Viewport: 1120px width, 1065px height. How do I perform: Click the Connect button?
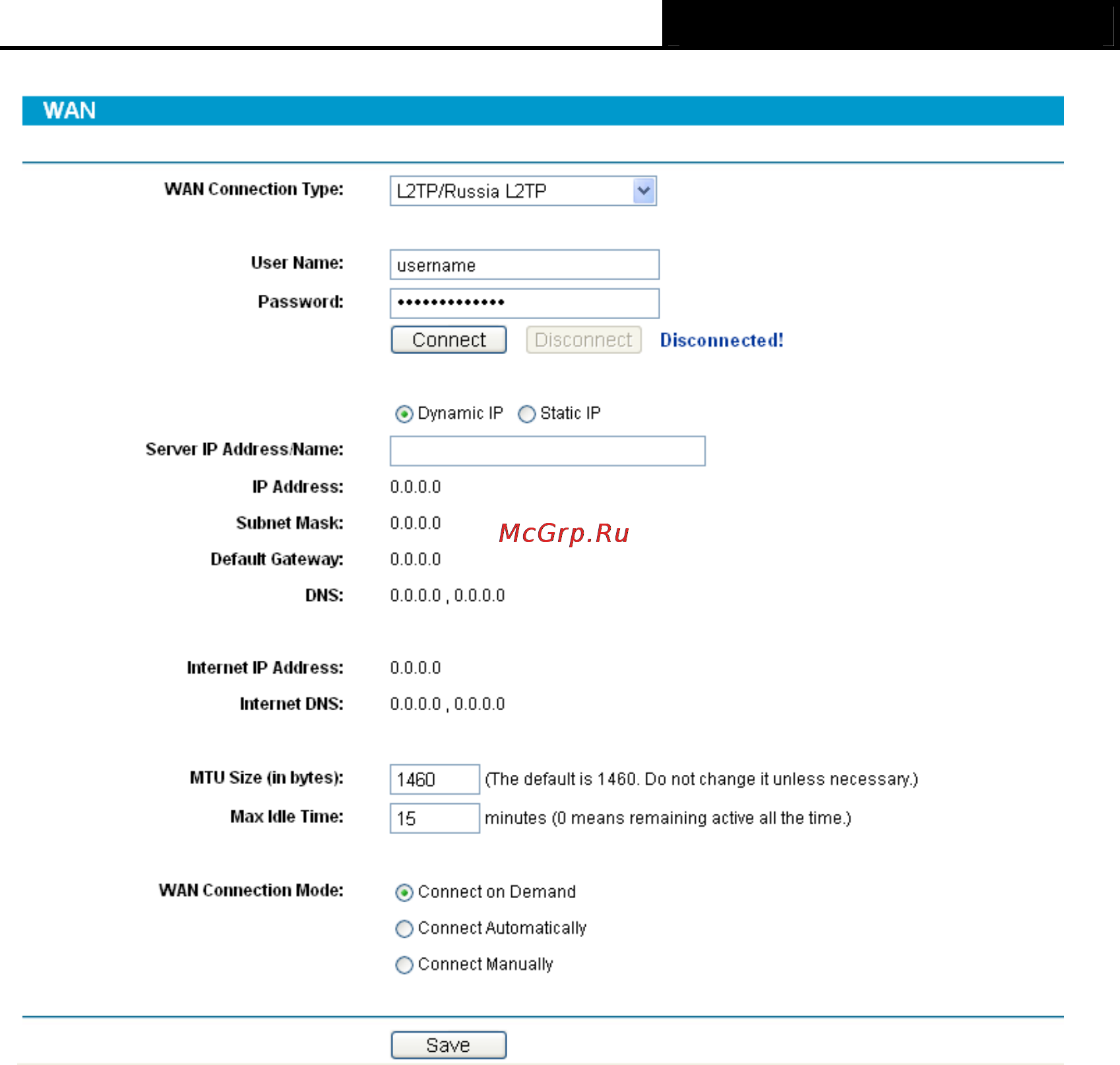(449, 340)
